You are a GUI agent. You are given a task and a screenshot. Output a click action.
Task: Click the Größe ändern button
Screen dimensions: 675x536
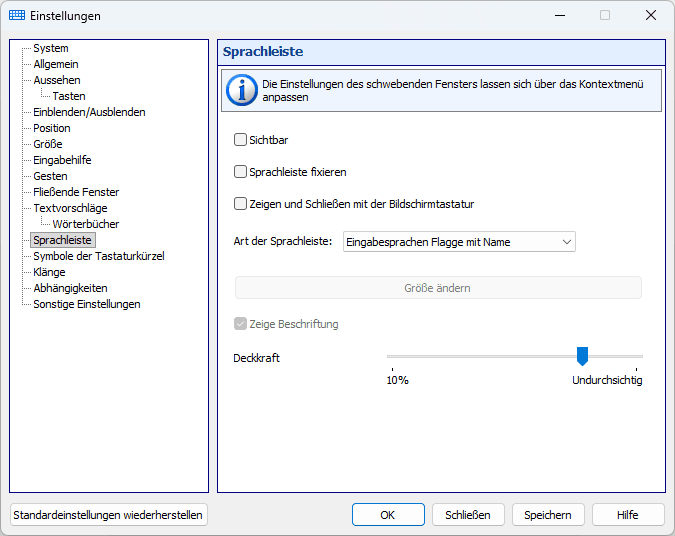(438, 288)
